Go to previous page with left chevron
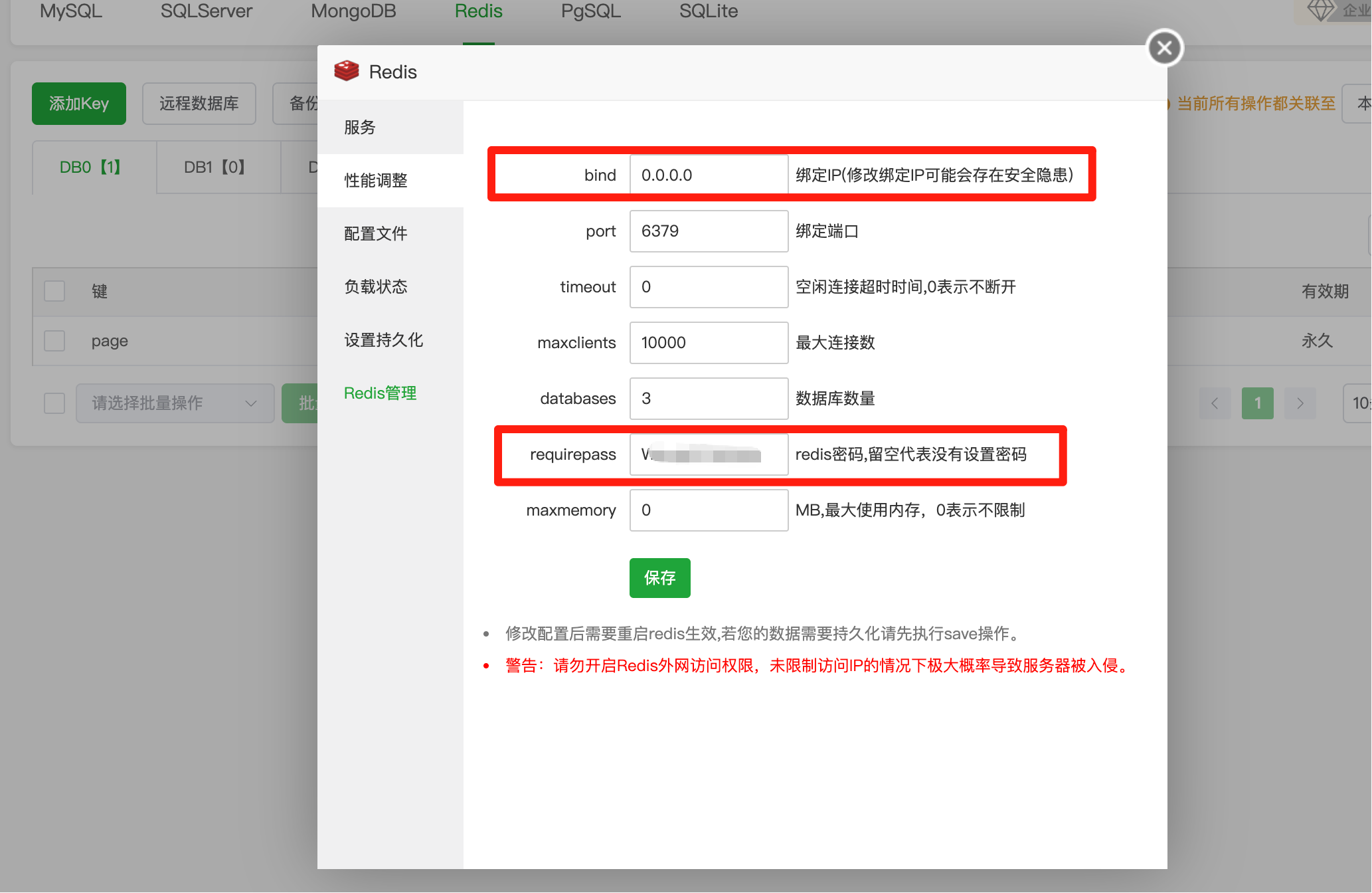 [x=1215, y=403]
